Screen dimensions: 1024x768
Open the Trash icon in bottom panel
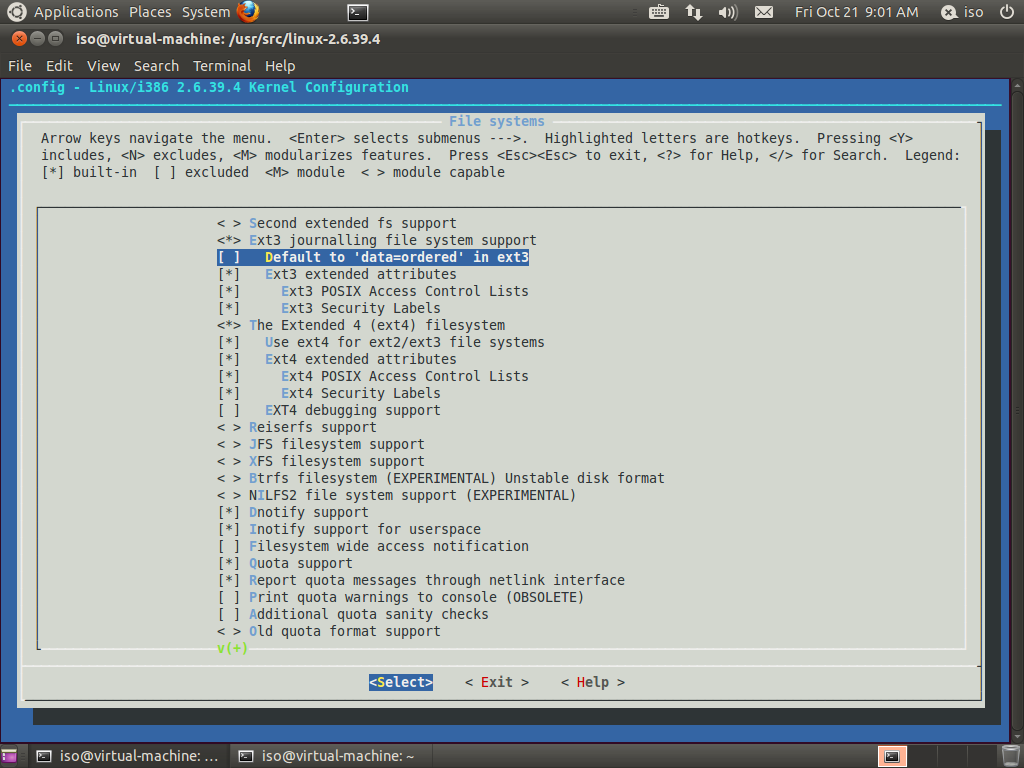click(1010, 756)
